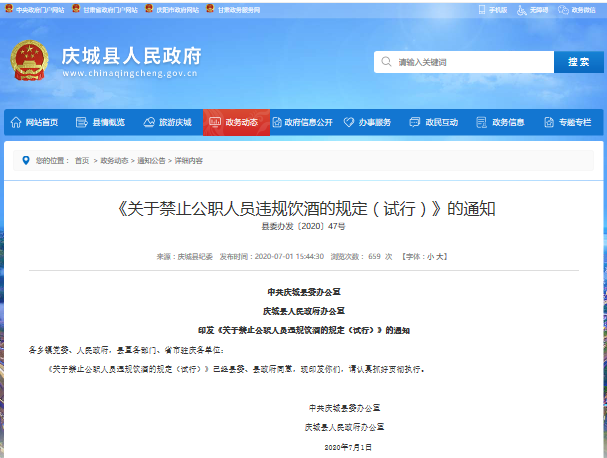The height and width of the screenshot is (458, 607).
Task: Focus the keyword search input field
Action: point(464,62)
